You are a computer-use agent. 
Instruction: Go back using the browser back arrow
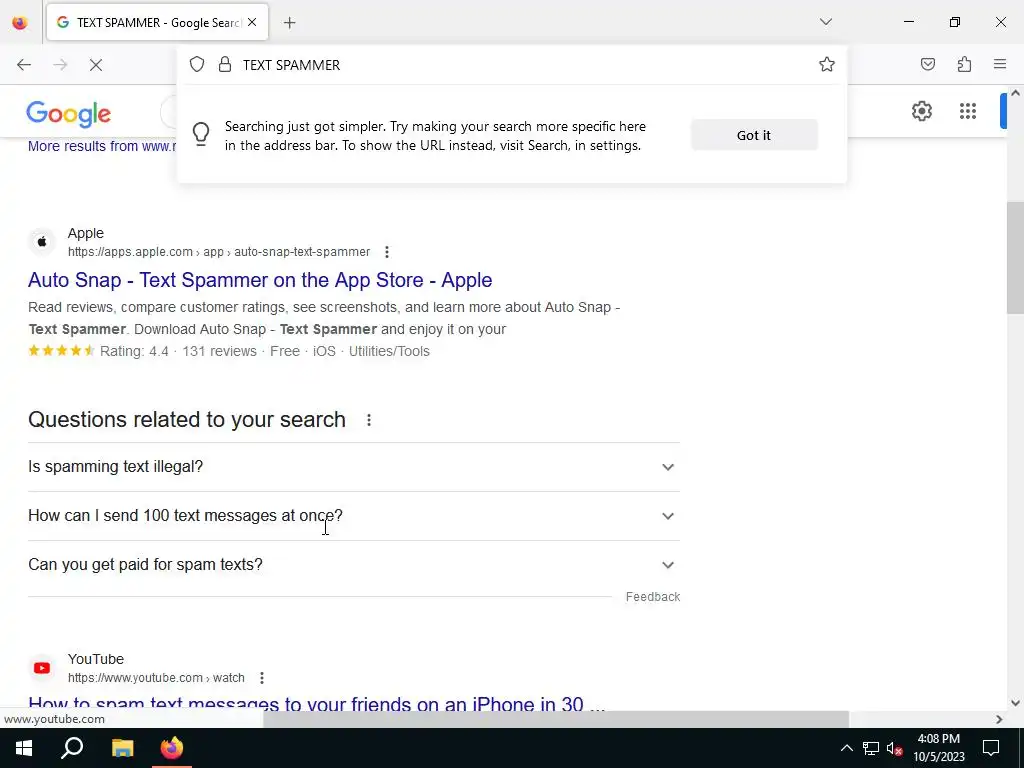click(24, 65)
